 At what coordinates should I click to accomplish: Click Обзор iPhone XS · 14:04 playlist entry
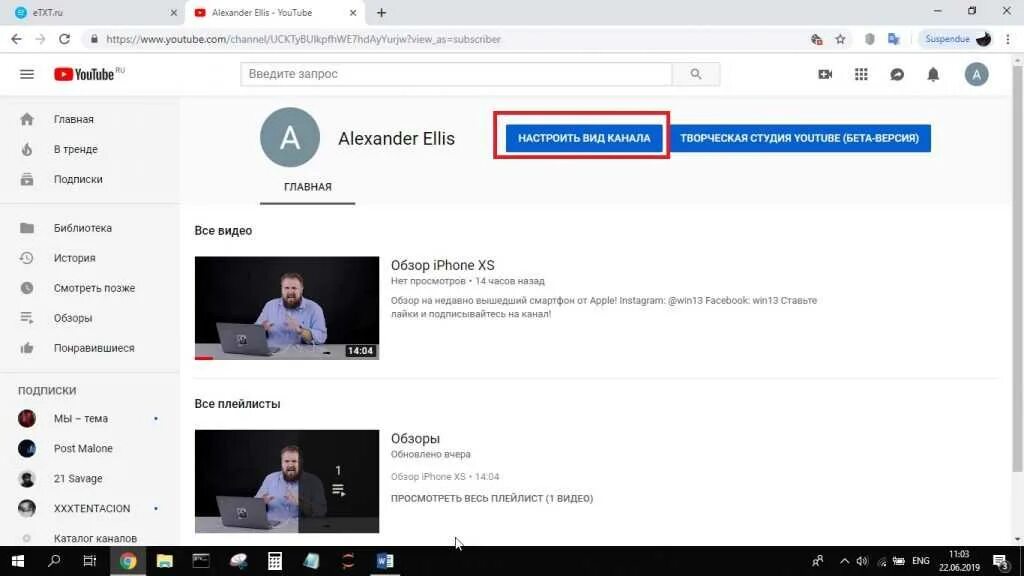[445, 477]
